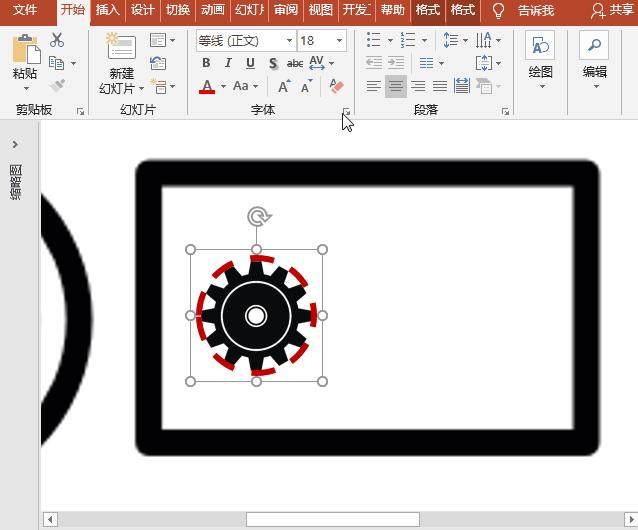Click the Increase Font Size icon
Viewport: 638px width, 530px height.
pos(284,87)
